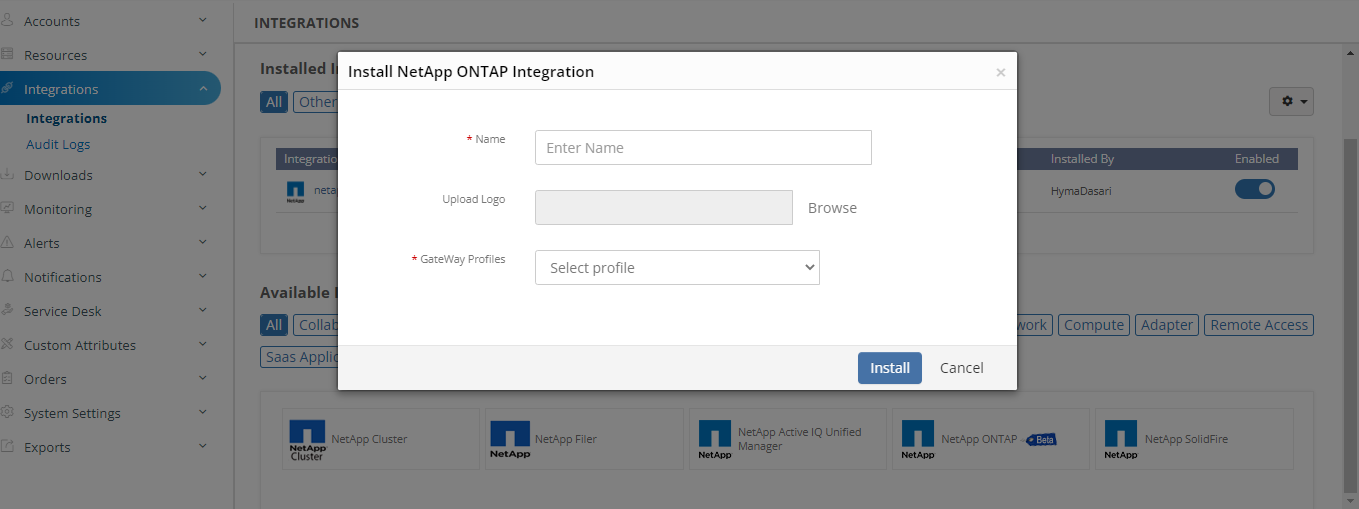
Task: Click the Upload Logo file field
Action: pyautogui.click(x=664, y=207)
